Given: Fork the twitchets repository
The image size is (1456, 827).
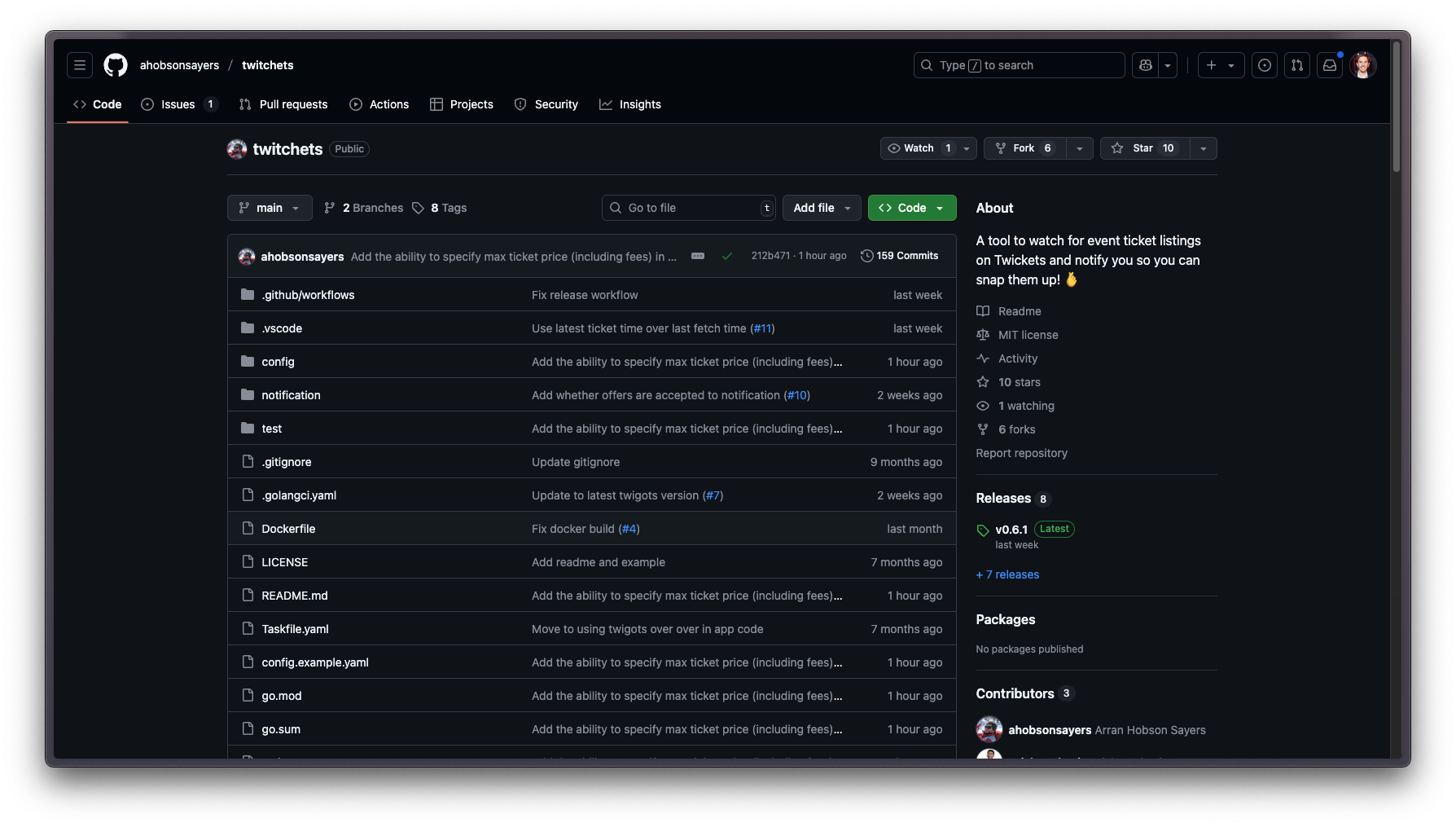Looking at the screenshot, I should pos(1024,148).
